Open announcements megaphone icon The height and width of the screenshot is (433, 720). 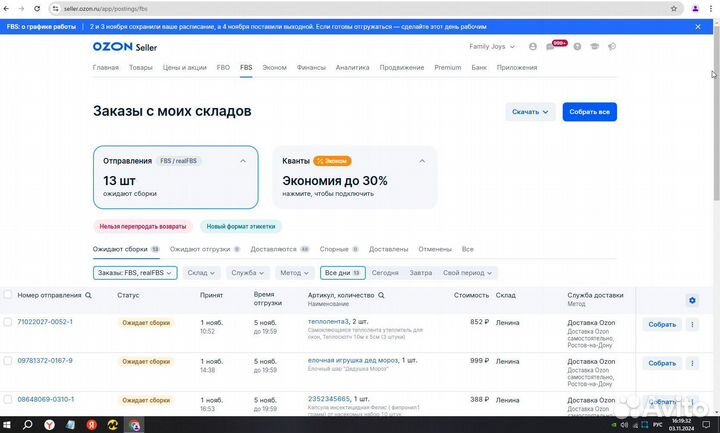[612, 46]
